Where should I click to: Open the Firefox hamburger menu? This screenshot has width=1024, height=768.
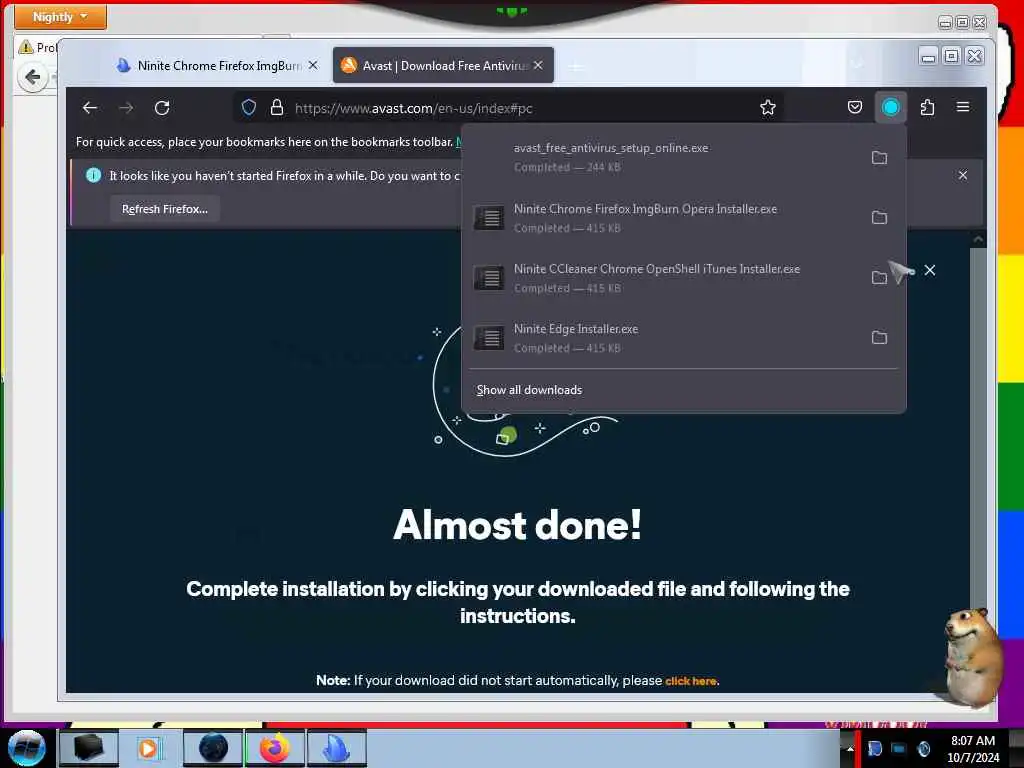(963, 107)
